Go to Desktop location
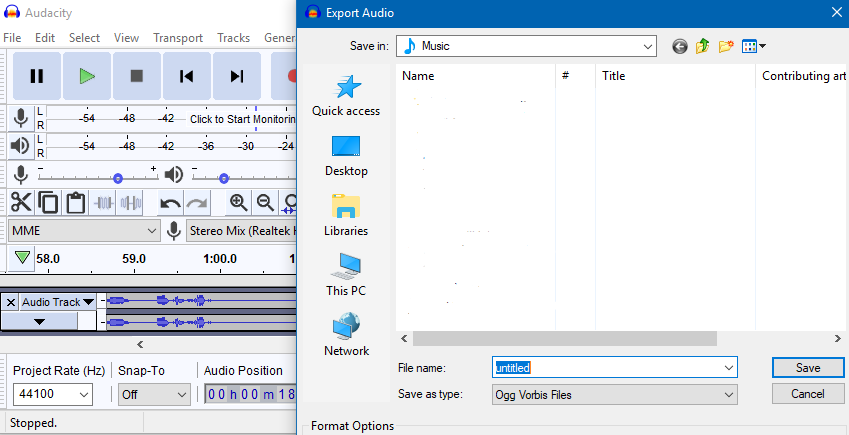This screenshot has width=849, height=435. (x=346, y=157)
